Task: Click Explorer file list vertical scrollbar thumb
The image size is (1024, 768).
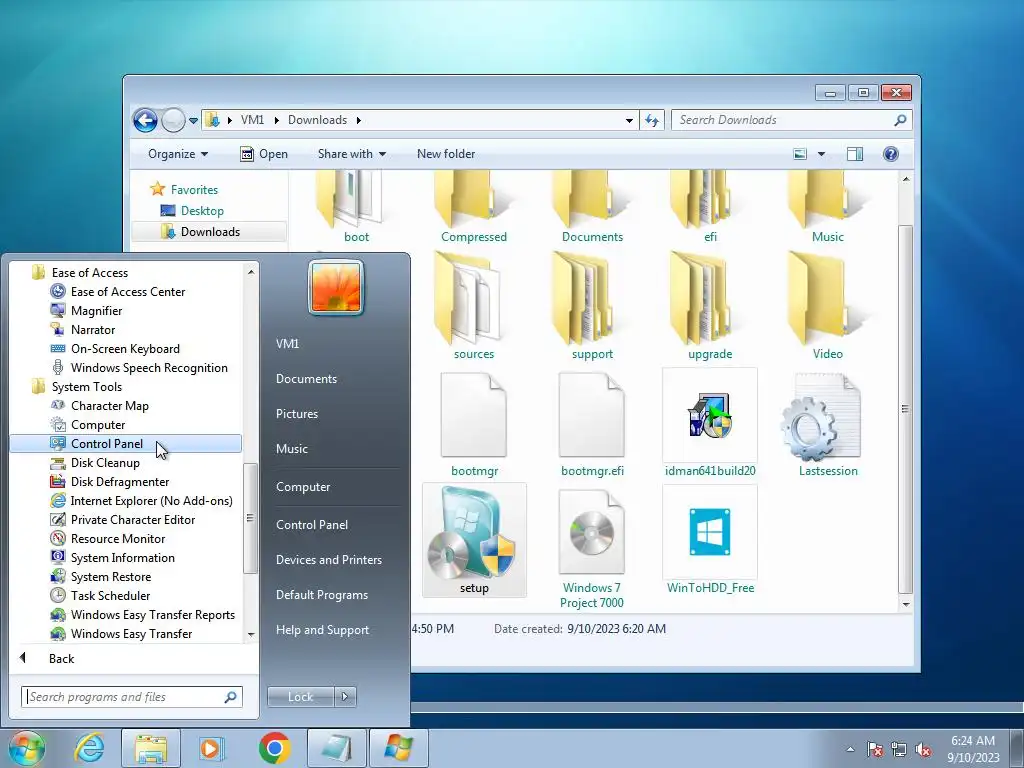Action: pos(905,408)
